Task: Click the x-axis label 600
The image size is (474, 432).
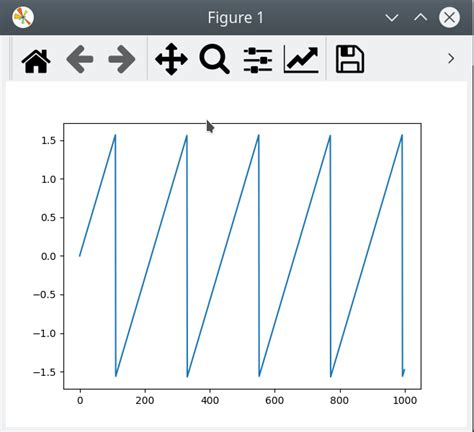Action: pos(274,400)
